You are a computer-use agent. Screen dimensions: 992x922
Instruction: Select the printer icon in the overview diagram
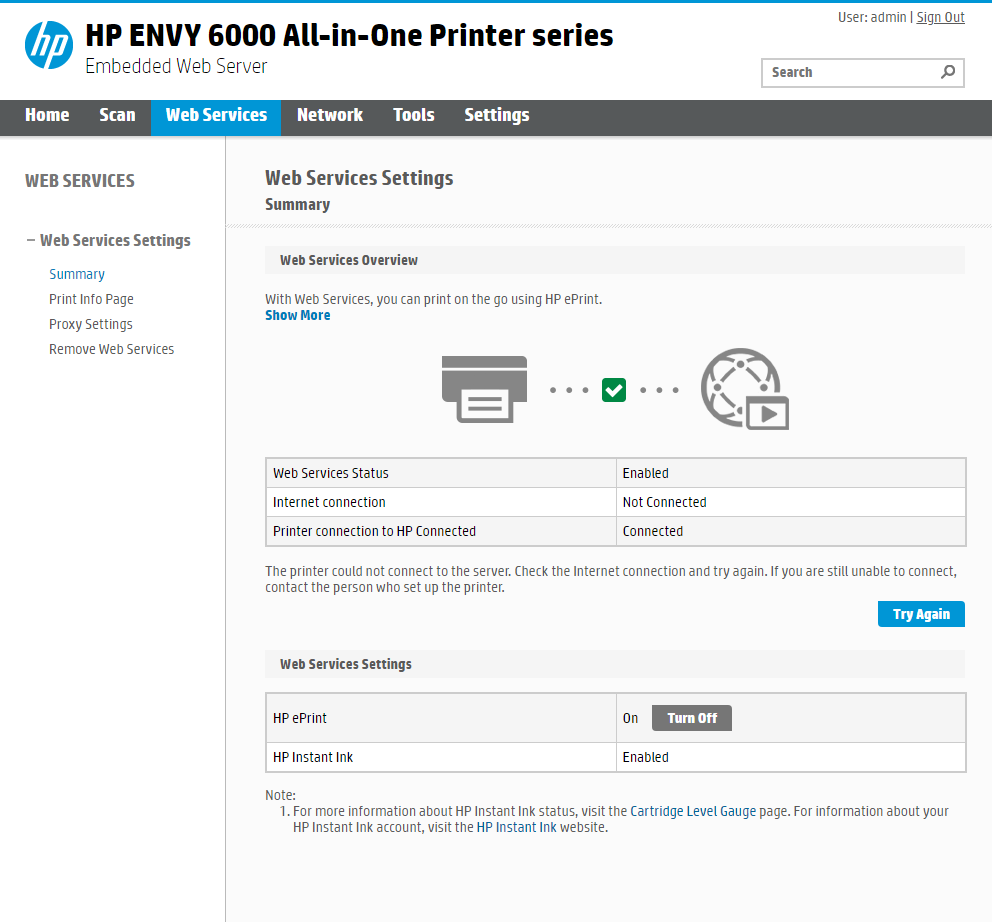pos(484,389)
